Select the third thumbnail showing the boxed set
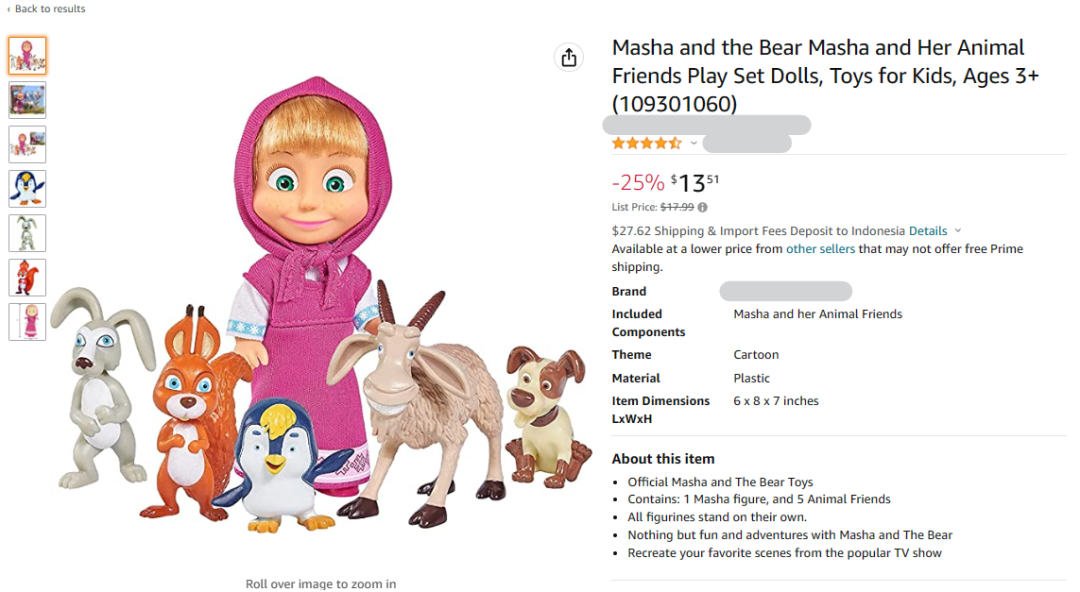1080x592 pixels. [28, 144]
